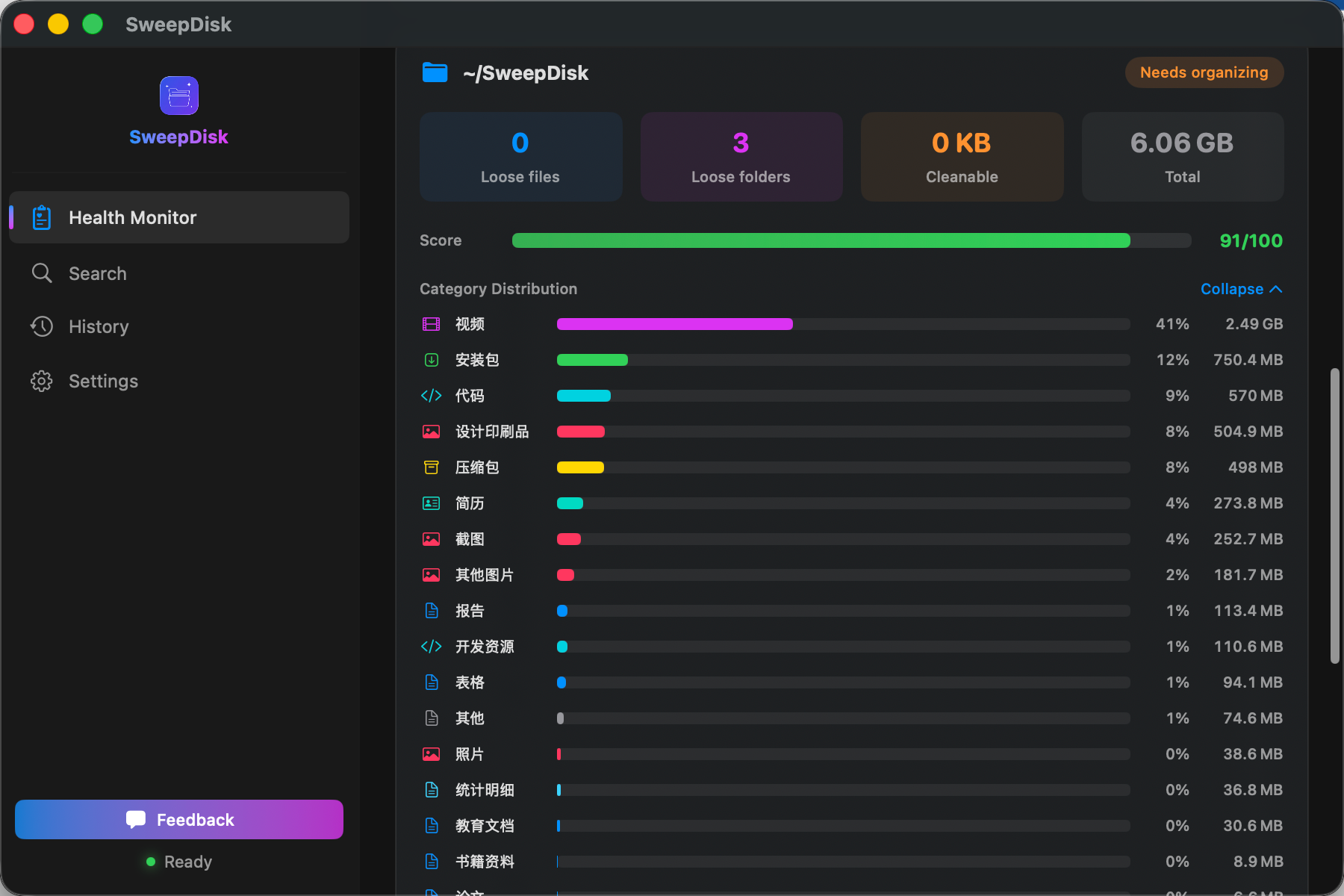
Task: Click the document icon for 表格
Action: 432,682
